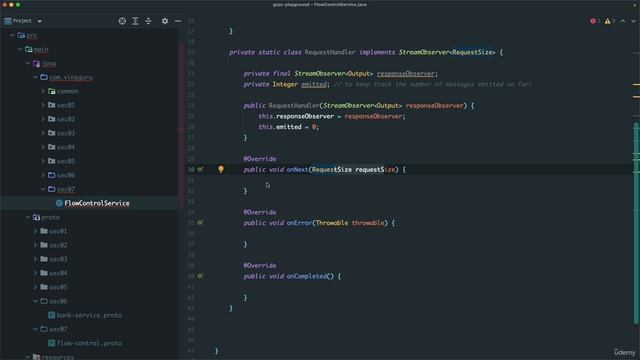The height and width of the screenshot is (360, 640).
Task: Click the Expand All icon in Project toolbar
Action: [135, 21]
